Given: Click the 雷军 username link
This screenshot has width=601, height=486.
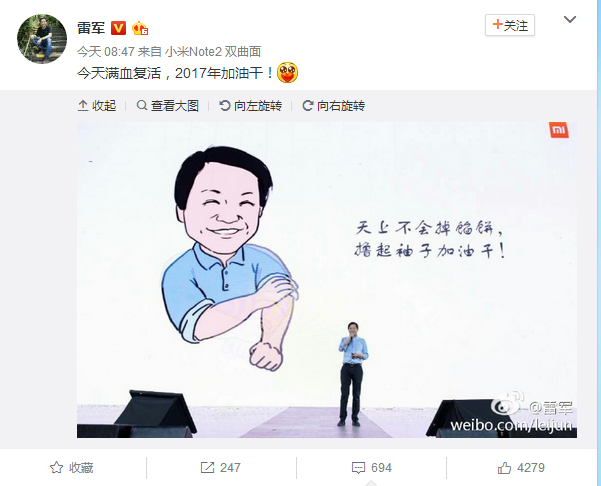Looking at the screenshot, I should click(x=91, y=28).
